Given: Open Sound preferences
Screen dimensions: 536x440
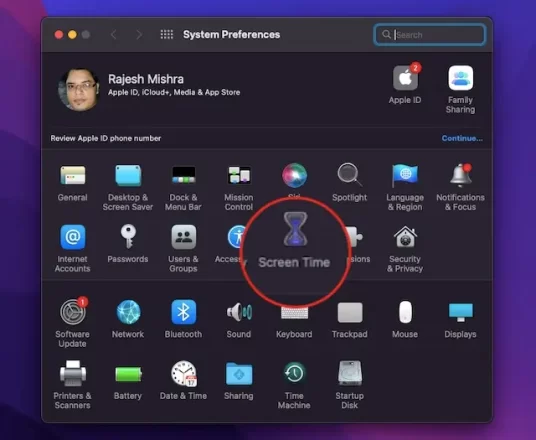Looking at the screenshot, I should [x=239, y=312].
